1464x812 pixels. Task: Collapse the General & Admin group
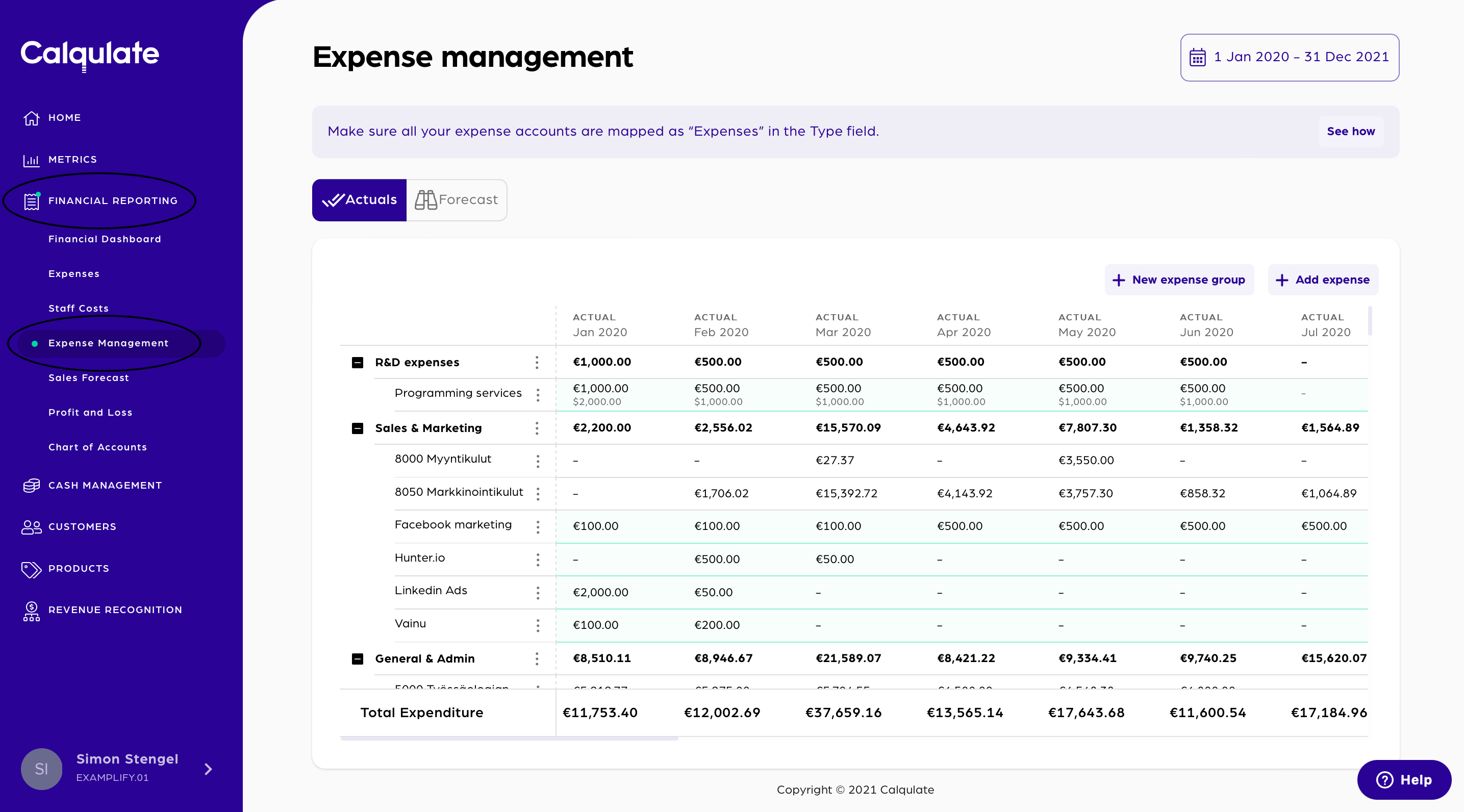[x=358, y=658]
